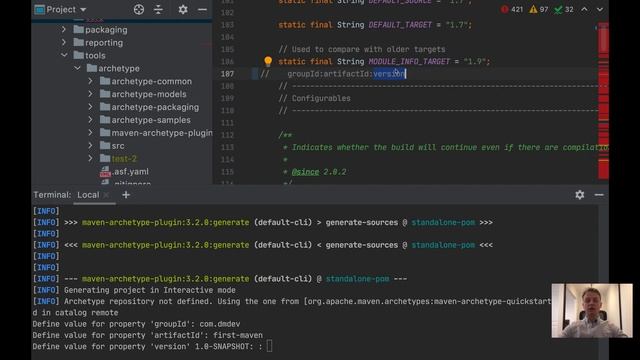Click the selected word 'version' in editor
Screen dimensions: 640x360
389,74
